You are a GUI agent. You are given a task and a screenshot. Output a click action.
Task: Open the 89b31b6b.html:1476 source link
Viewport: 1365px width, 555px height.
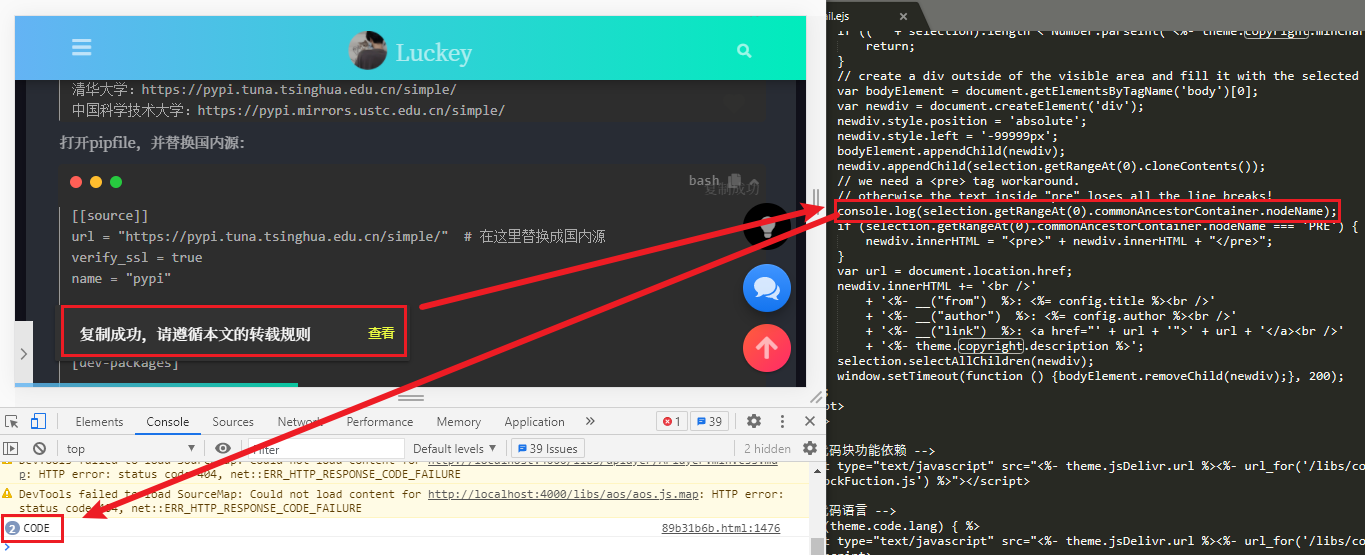(721, 528)
